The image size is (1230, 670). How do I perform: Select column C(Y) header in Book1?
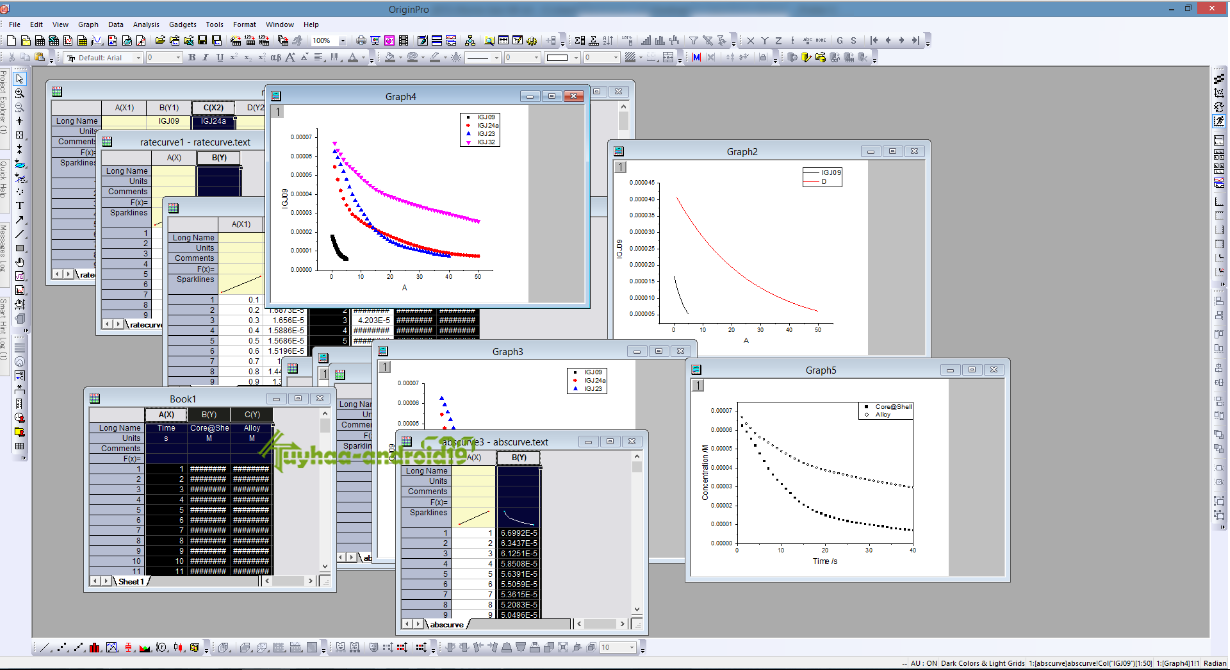(251, 414)
